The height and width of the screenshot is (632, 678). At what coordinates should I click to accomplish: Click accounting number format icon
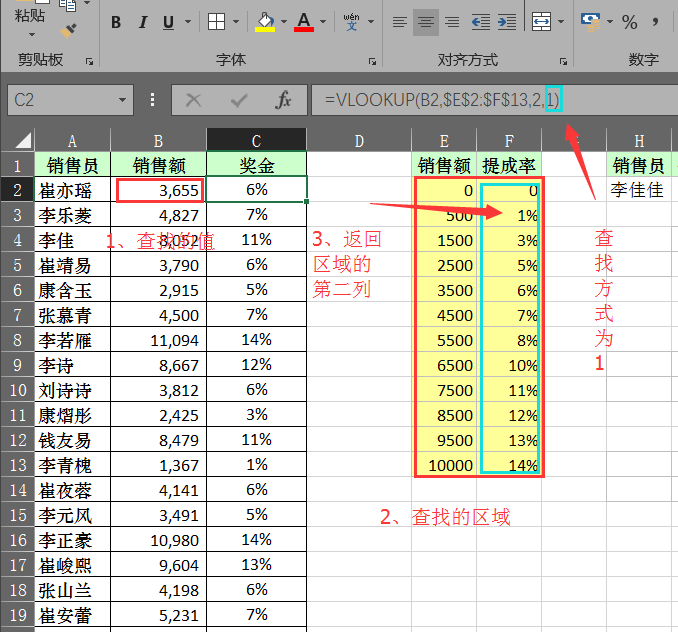tap(591, 22)
